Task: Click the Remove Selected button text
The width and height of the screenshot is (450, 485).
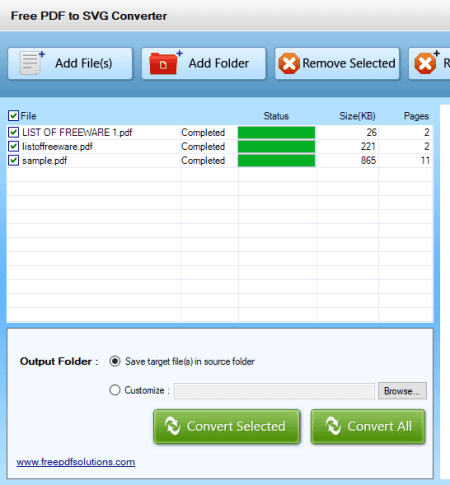Action: point(349,63)
